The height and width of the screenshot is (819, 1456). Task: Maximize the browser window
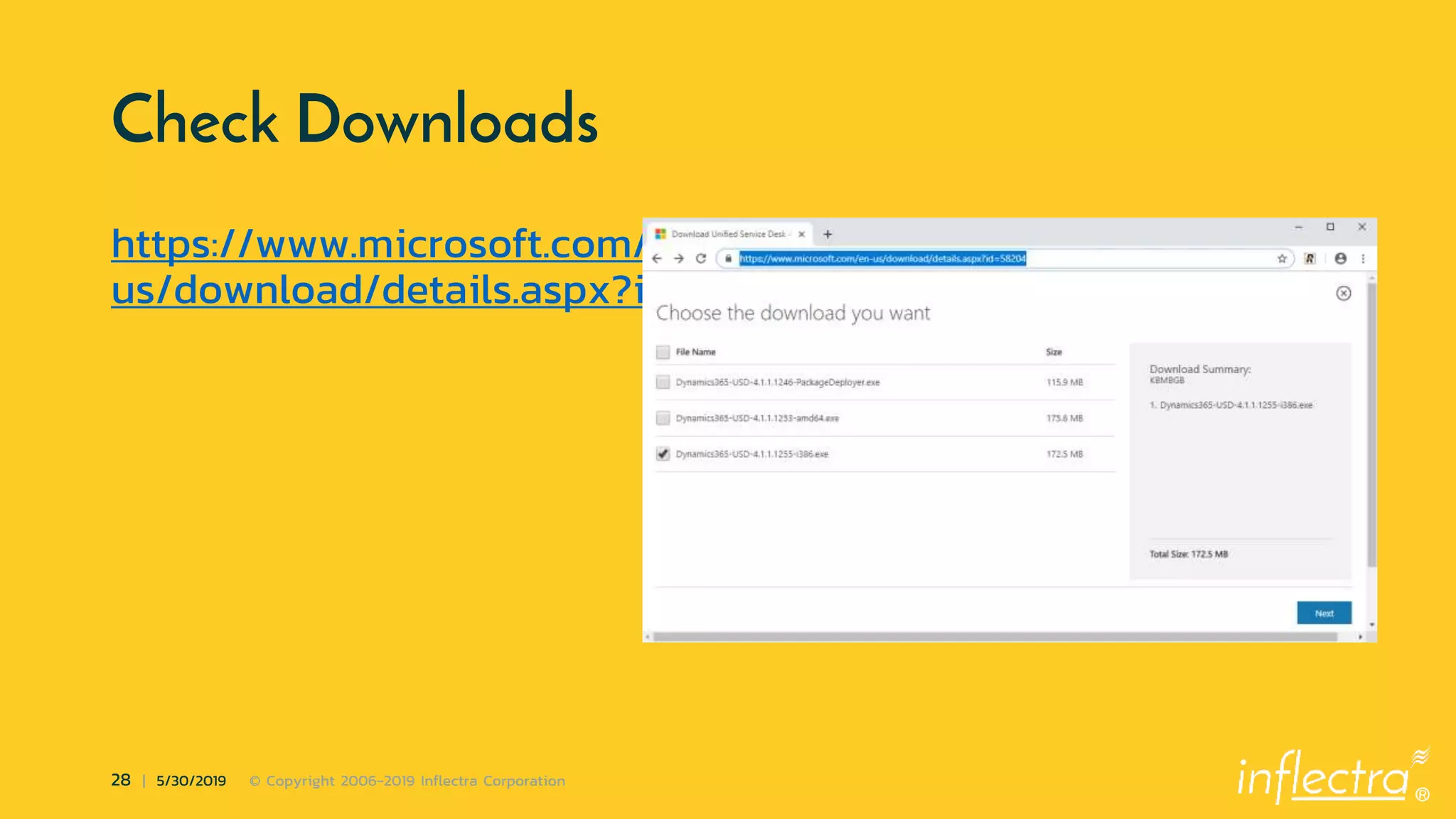point(1330,227)
